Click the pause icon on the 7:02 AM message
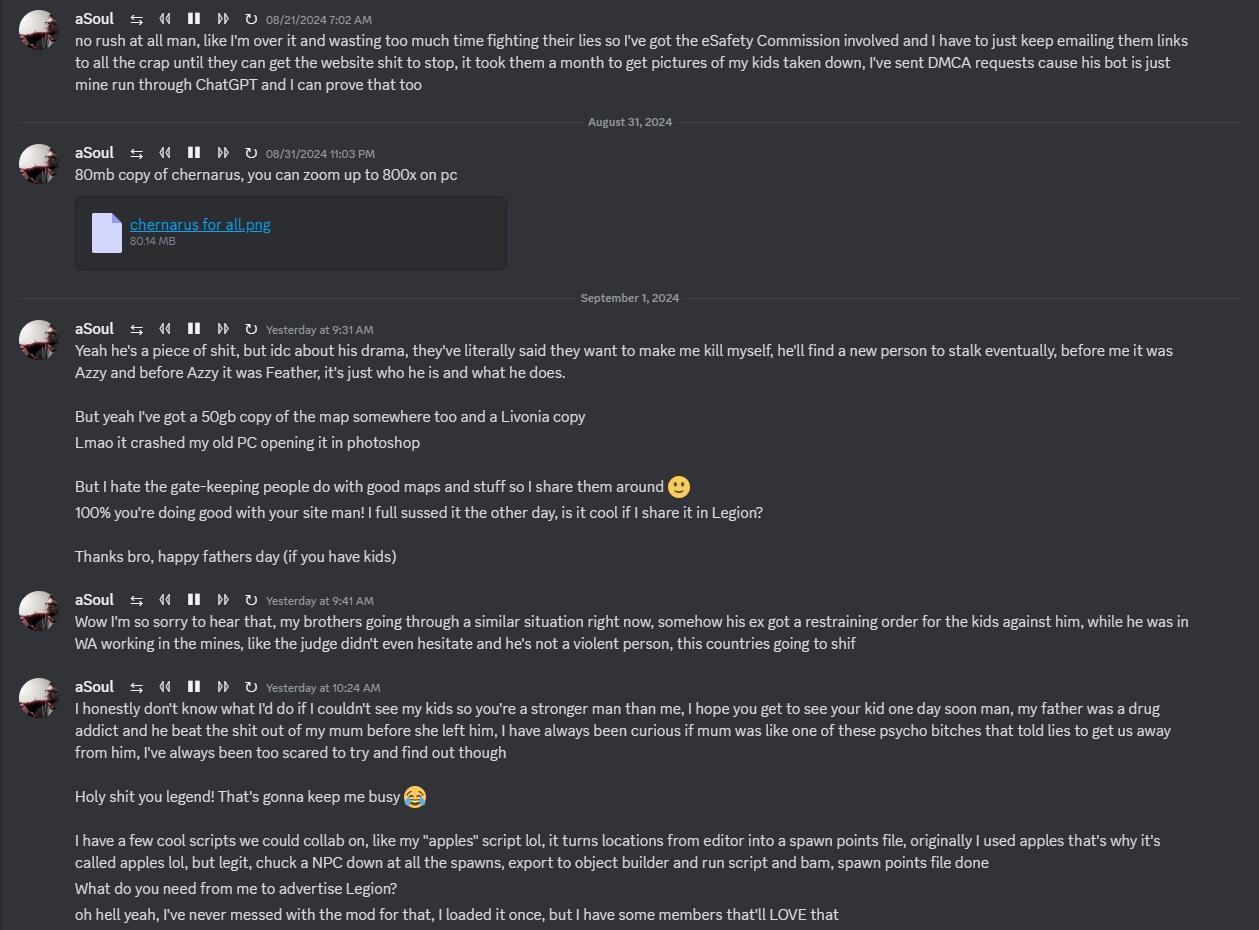The height and width of the screenshot is (930, 1259). pos(194,19)
